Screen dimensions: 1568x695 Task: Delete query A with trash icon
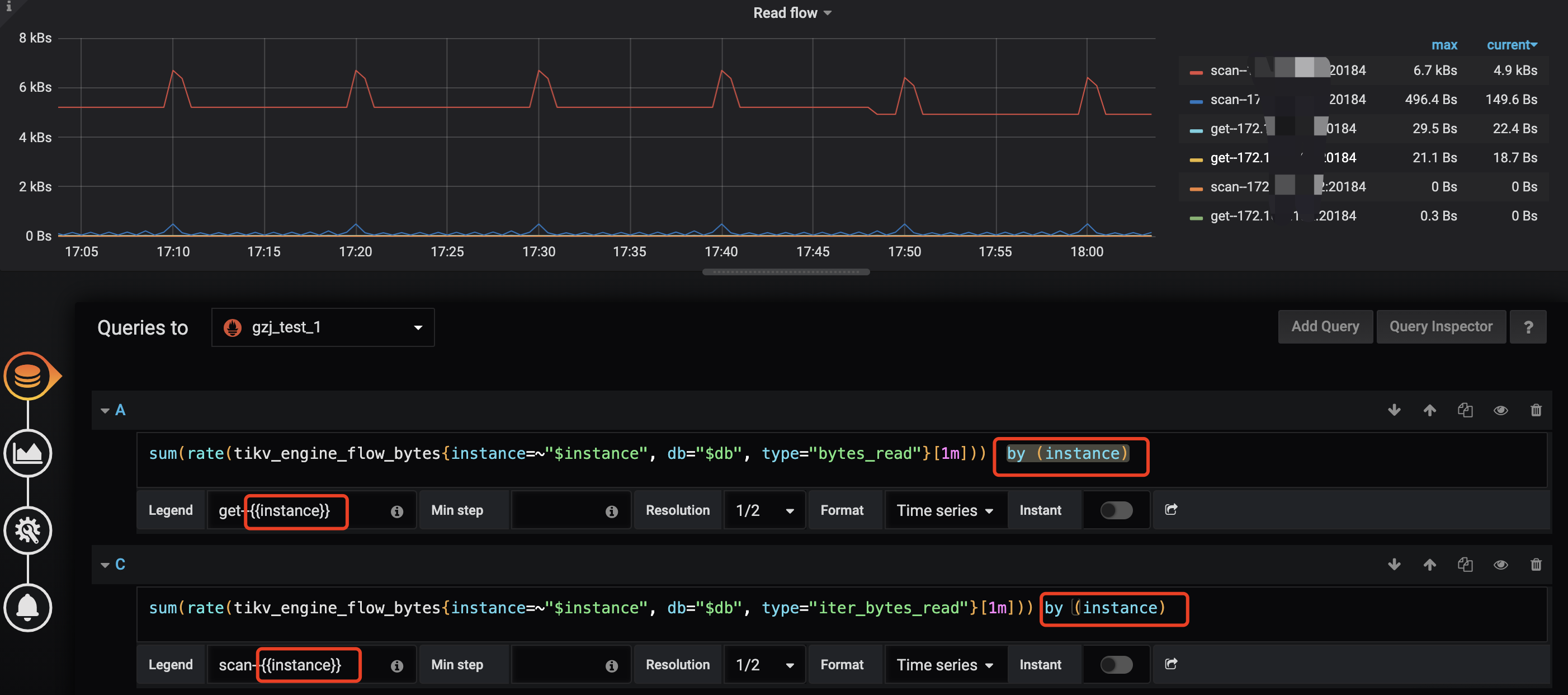pyautogui.click(x=1535, y=410)
